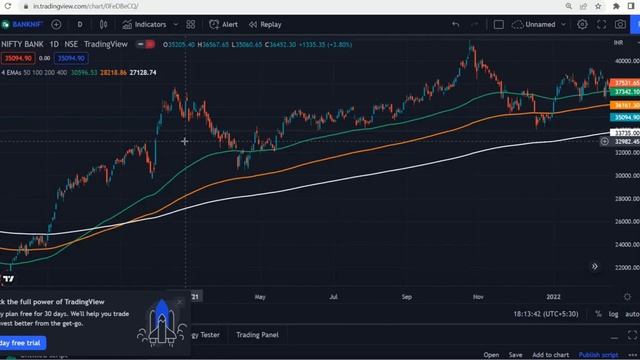
Task: Toggle log scale mode
Action: 613,314
